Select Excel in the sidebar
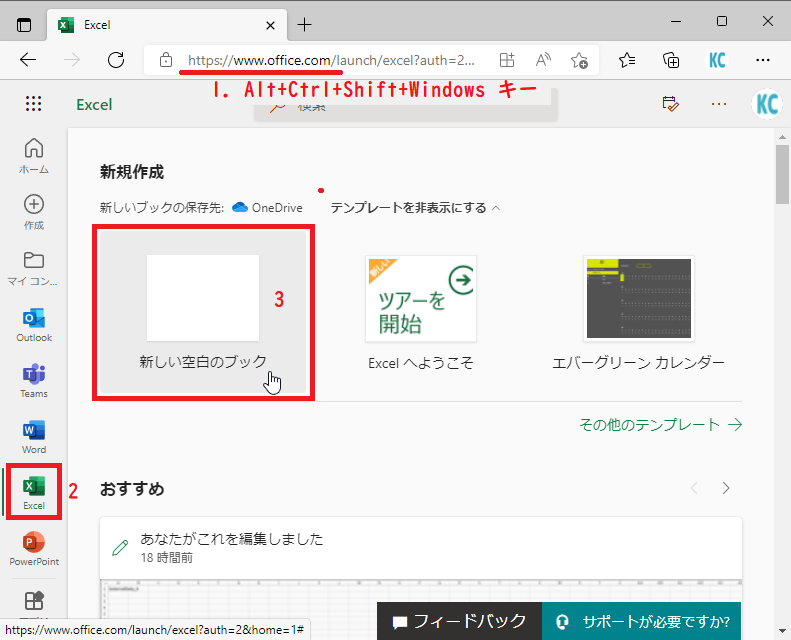 coord(34,492)
